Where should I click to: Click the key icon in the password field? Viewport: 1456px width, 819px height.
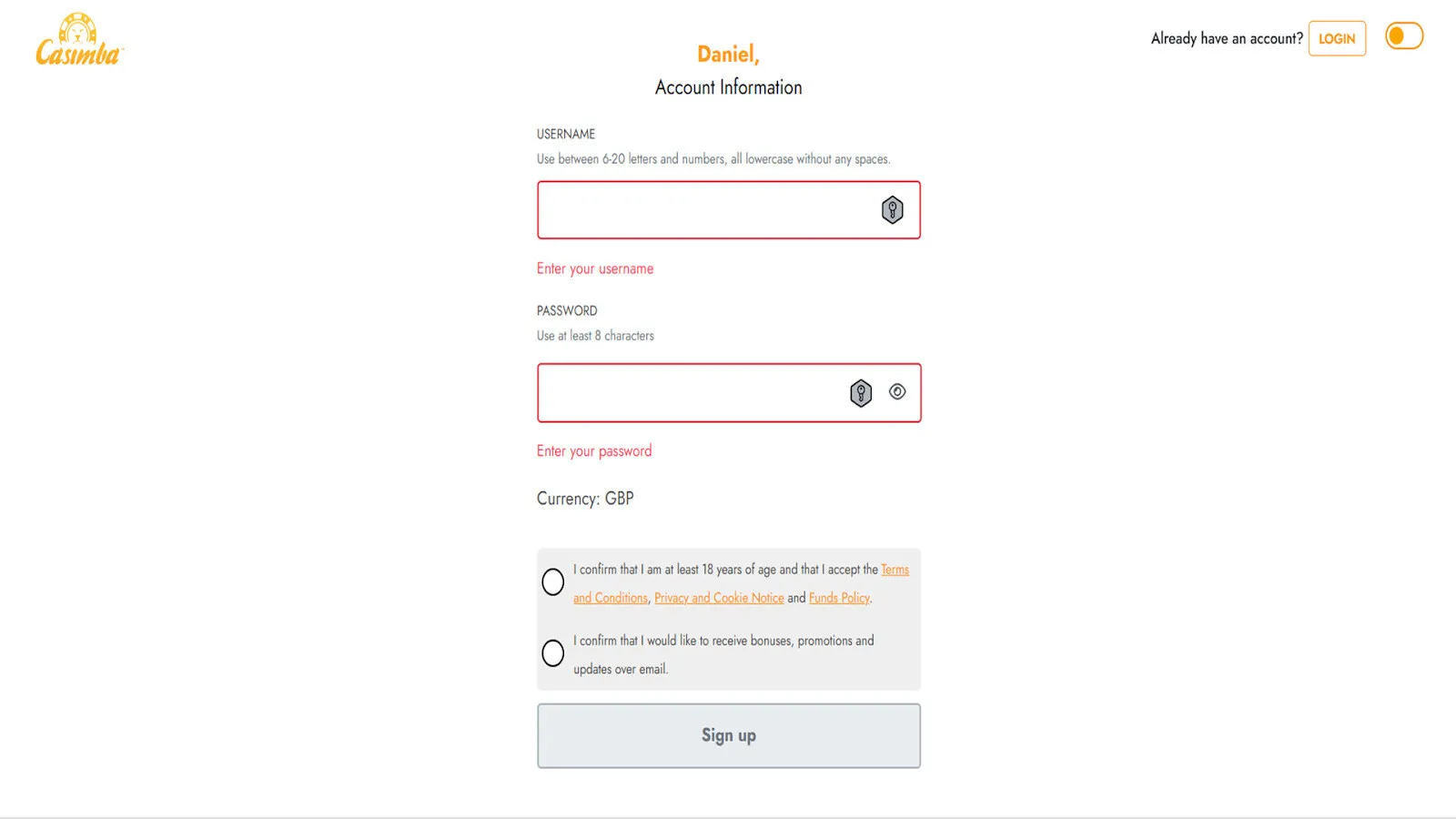click(860, 393)
